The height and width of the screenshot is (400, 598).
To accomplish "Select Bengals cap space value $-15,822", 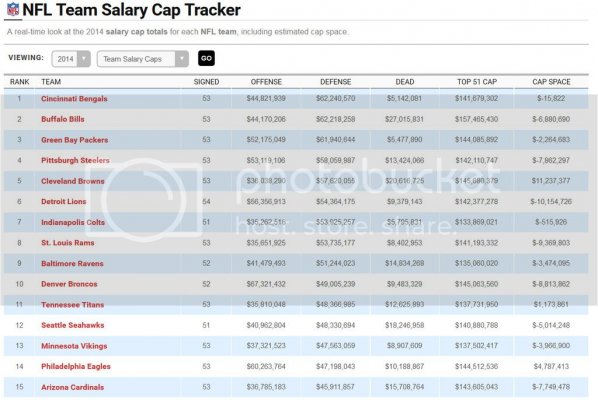I will (551, 98).
